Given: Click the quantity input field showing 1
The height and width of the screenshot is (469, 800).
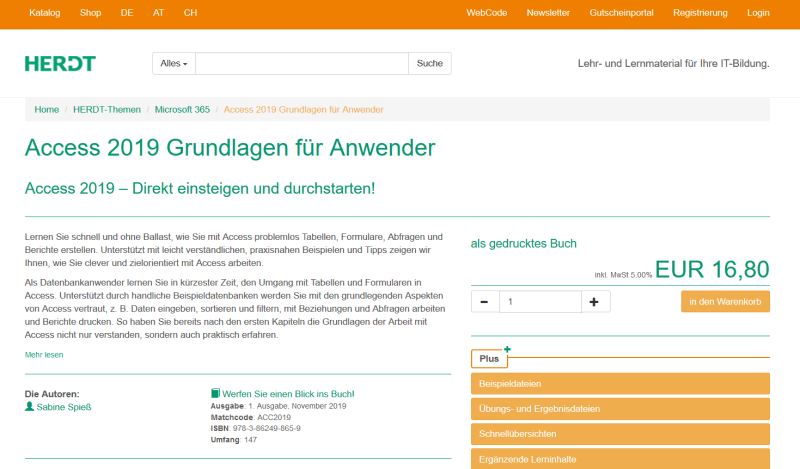Looking at the screenshot, I should tap(540, 302).
